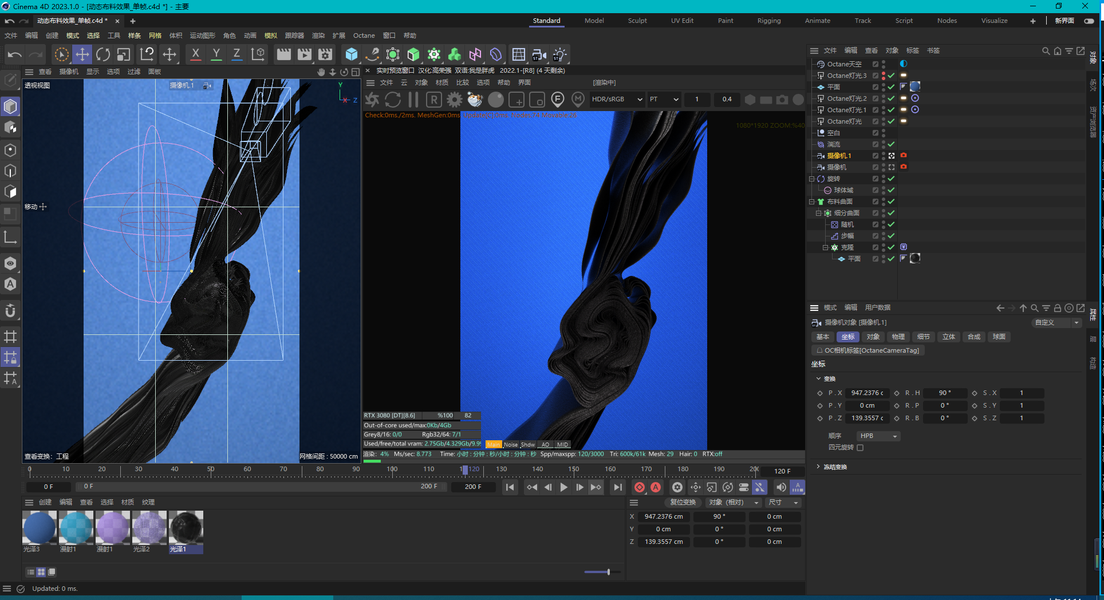The image size is (1104, 600).
Task: Click the sound speaker icon in timeline
Action: tap(781, 487)
